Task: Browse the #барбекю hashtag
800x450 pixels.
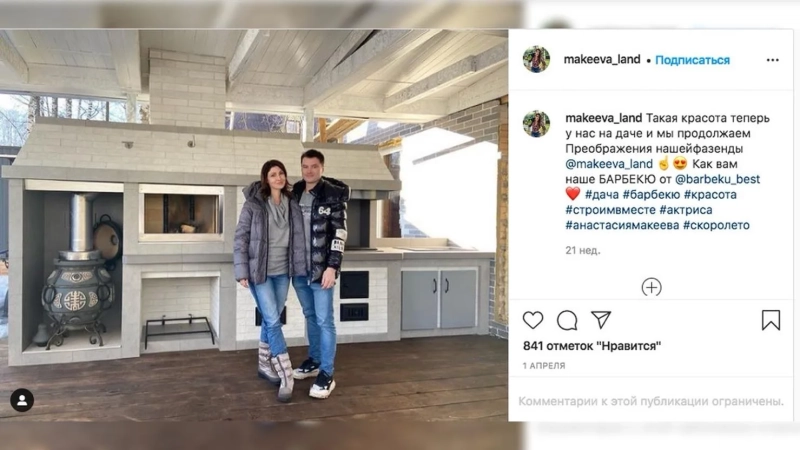Action: point(651,194)
